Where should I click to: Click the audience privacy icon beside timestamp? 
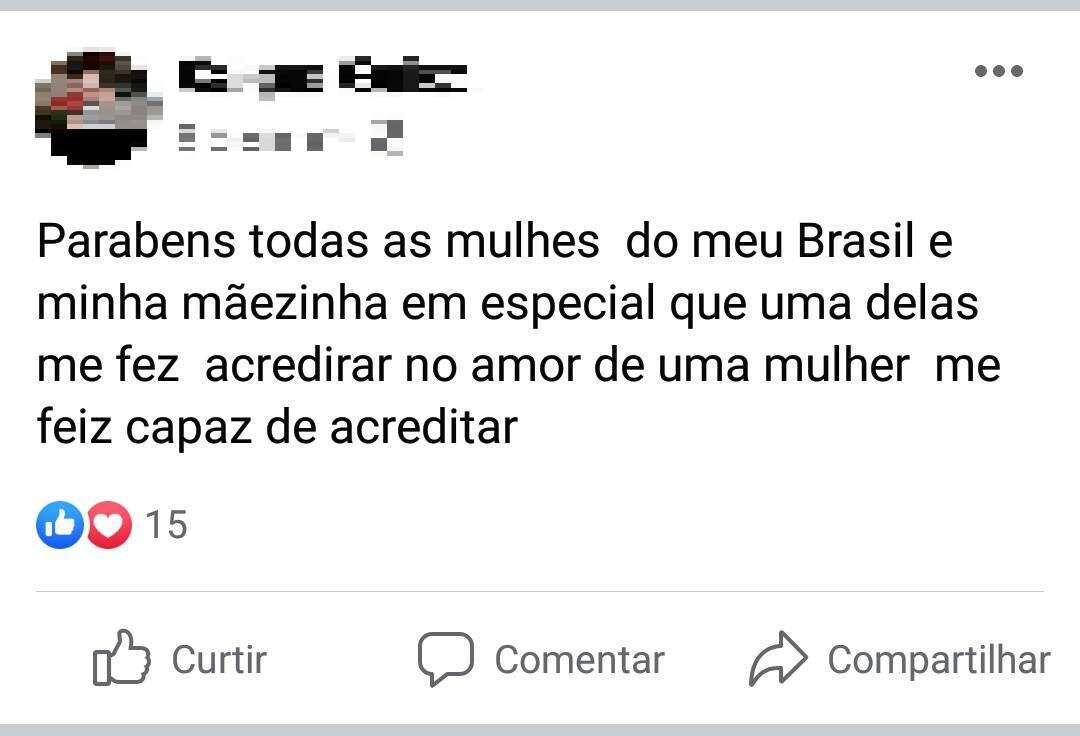(x=386, y=137)
